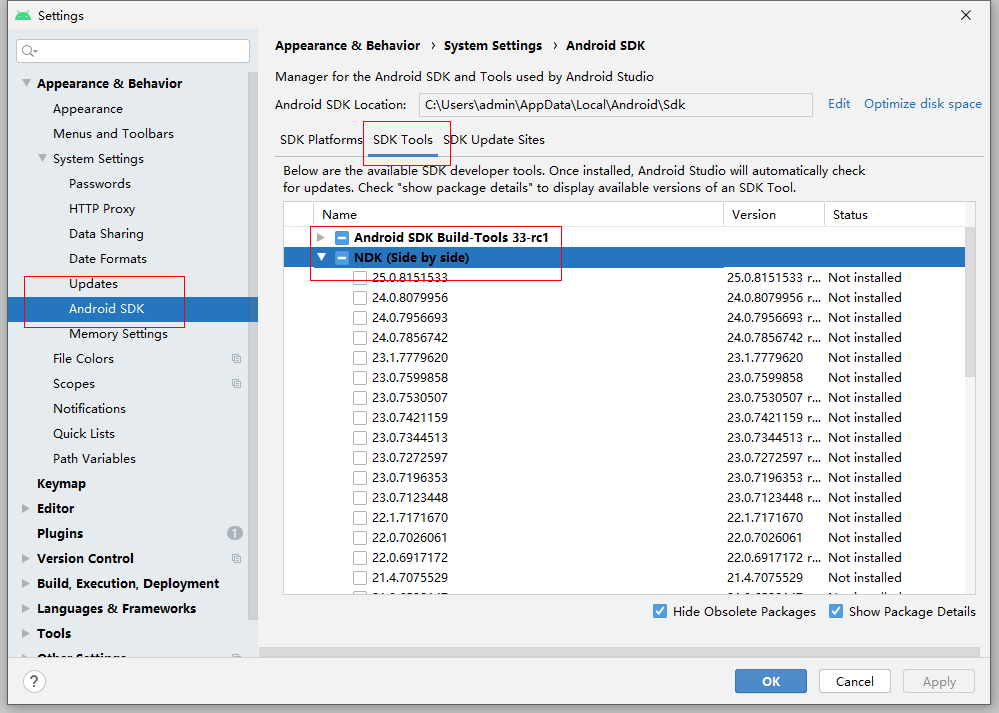This screenshot has height=713, width=999.
Task: Expand Android SDK Build-Tools 33-rc1 row
Action: pos(321,238)
